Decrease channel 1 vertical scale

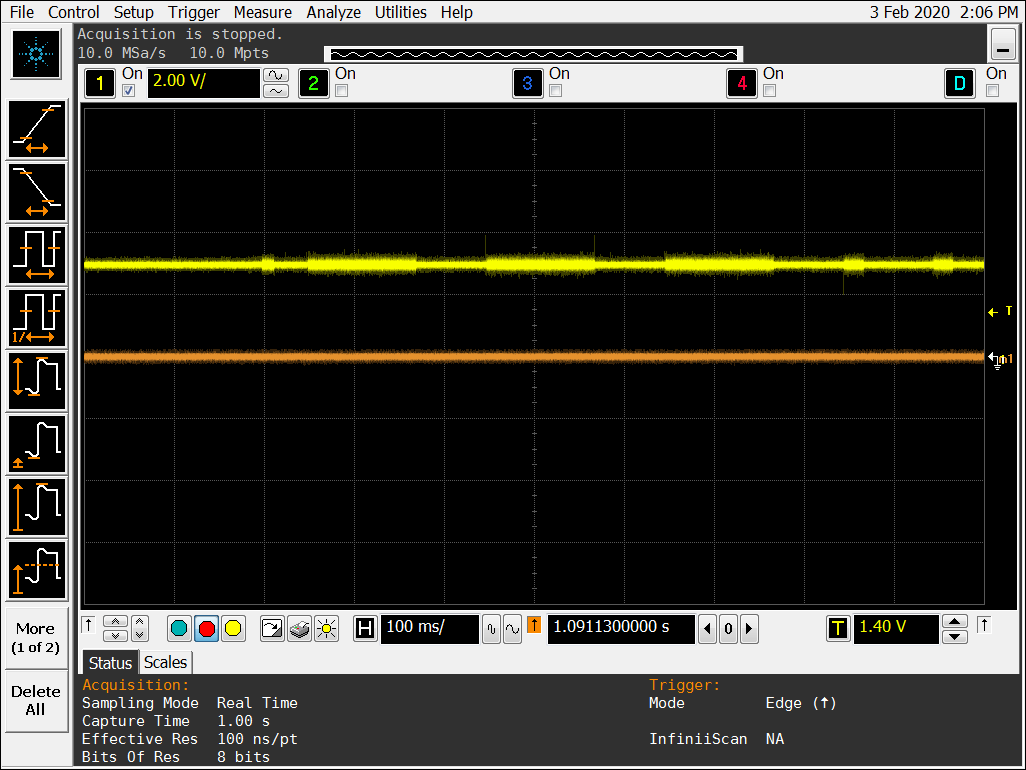click(x=276, y=91)
